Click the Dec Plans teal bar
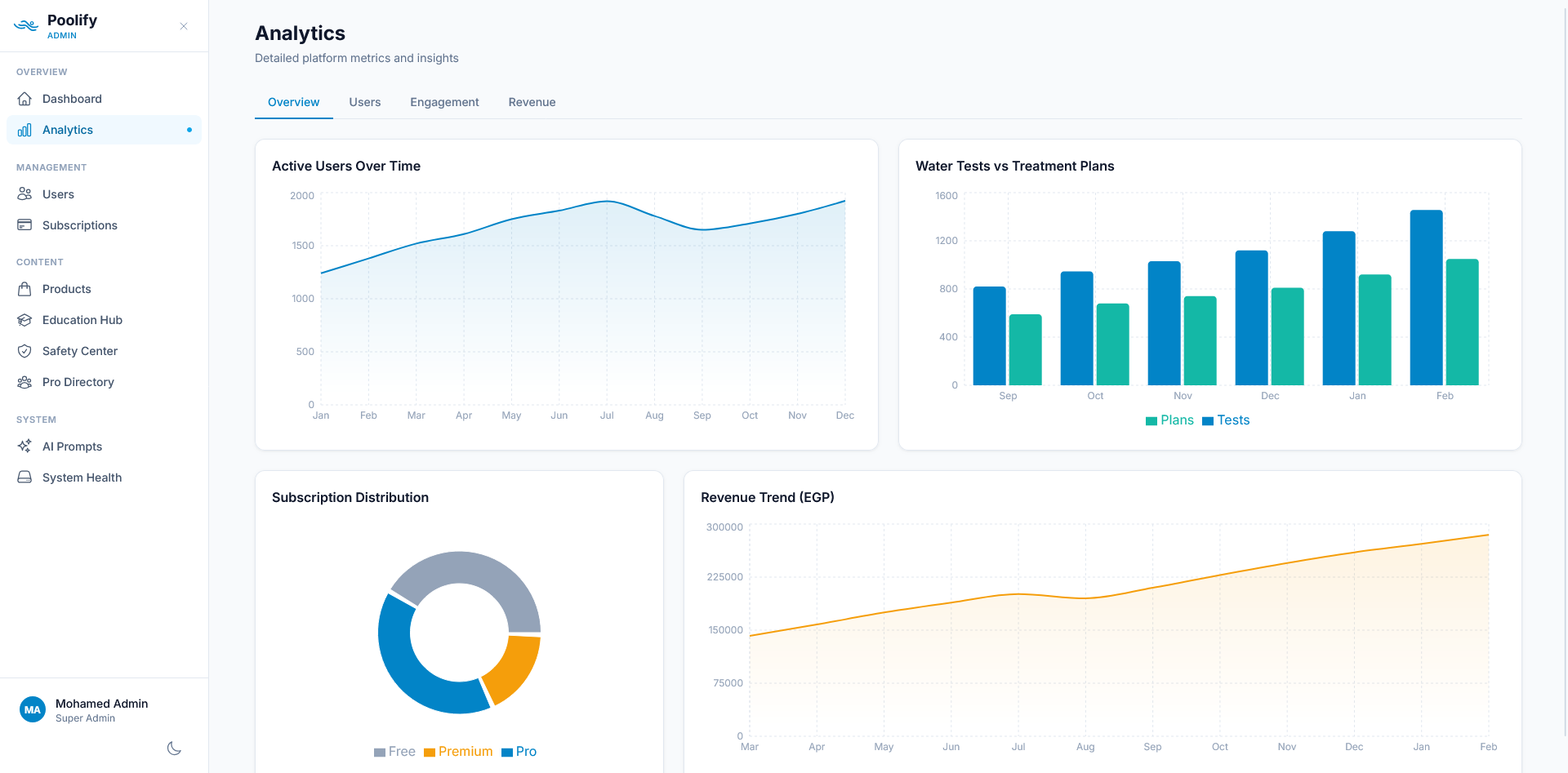1568x773 pixels. (1287, 336)
